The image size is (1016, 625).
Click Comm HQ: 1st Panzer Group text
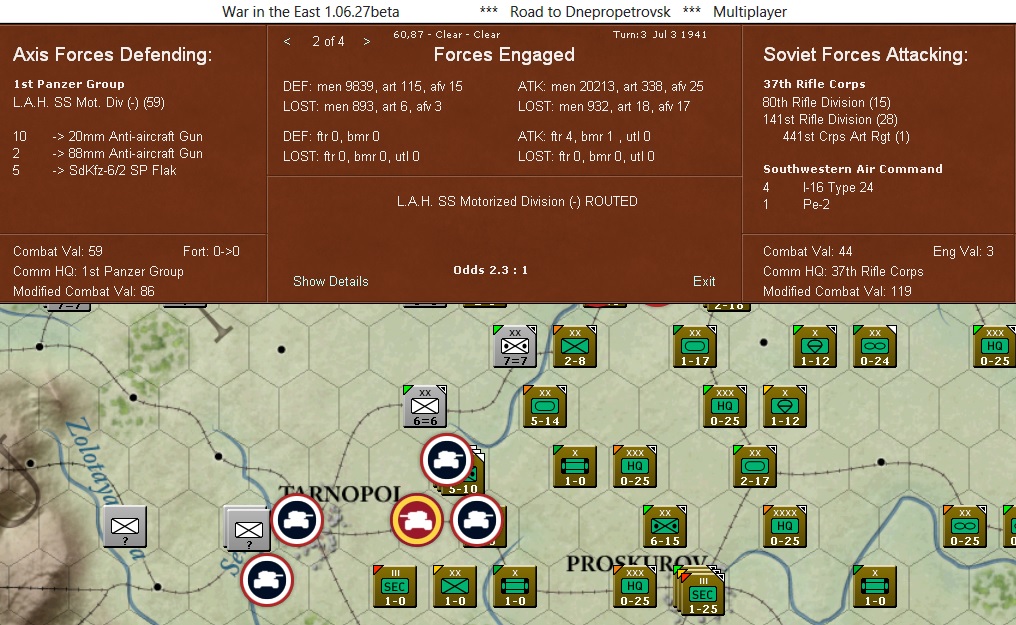[98, 271]
